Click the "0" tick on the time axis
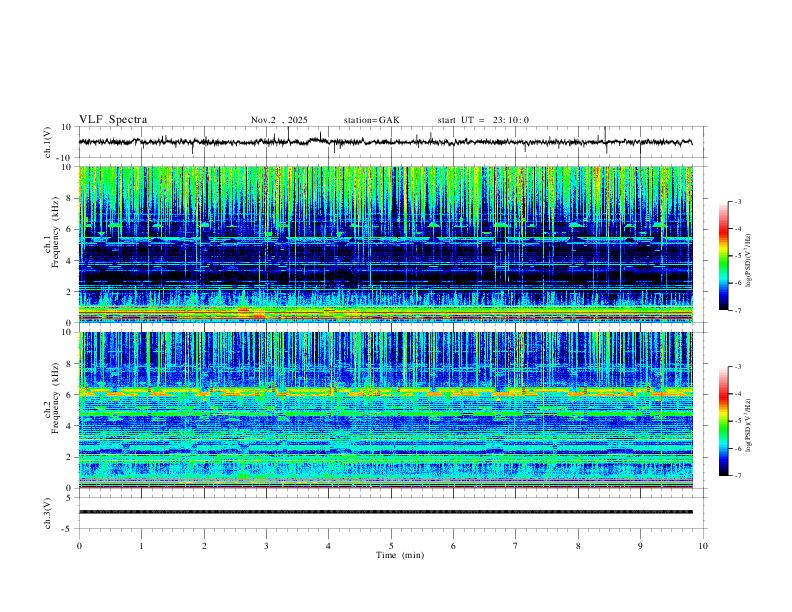 [79, 546]
